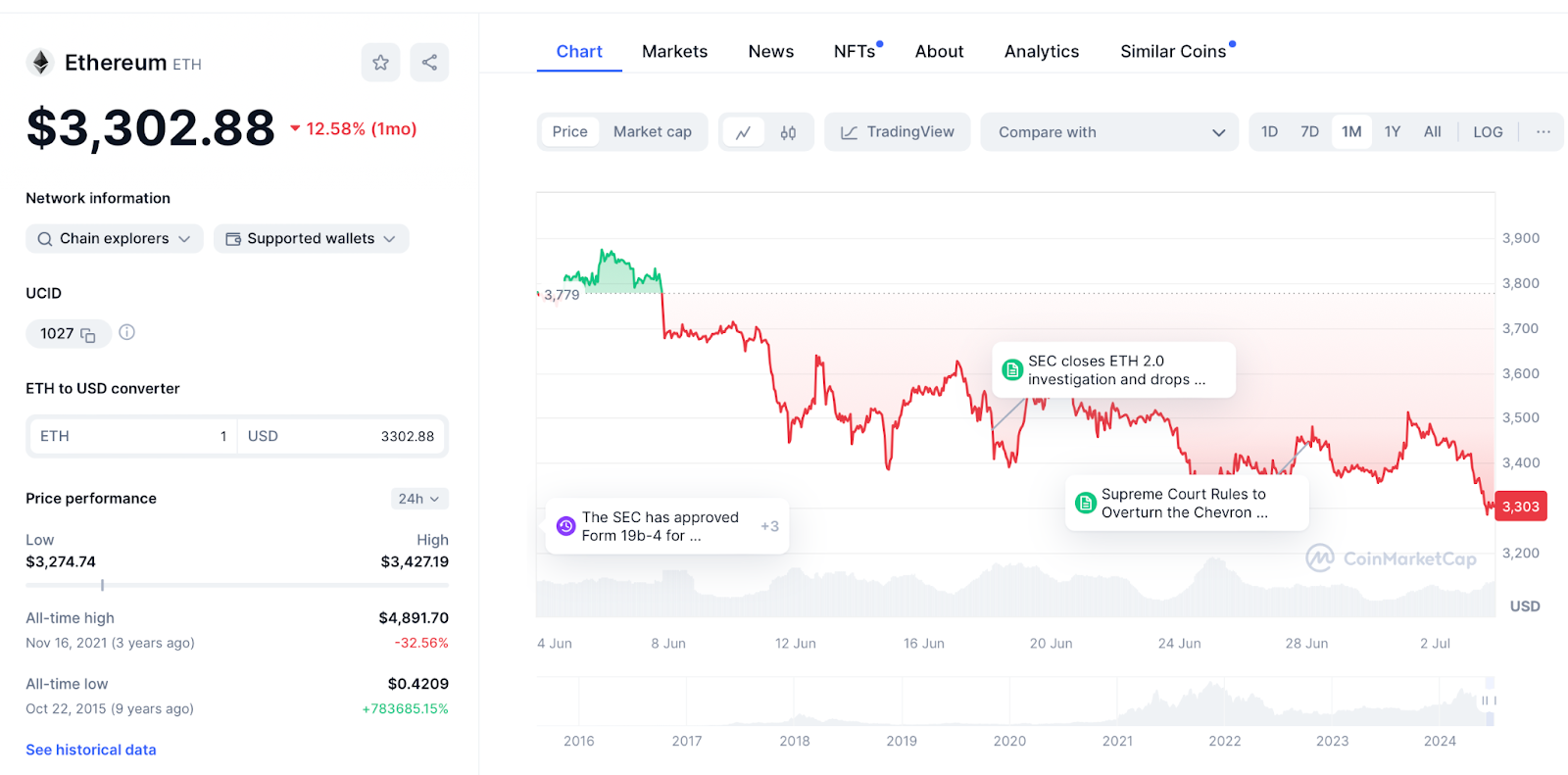Click all-time low value $0.4209
This screenshot has width=1568, height=775.
[418, 684]
